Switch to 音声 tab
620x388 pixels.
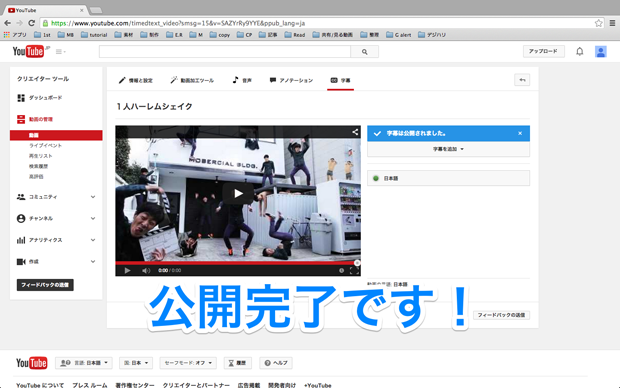tap(242, 80)
